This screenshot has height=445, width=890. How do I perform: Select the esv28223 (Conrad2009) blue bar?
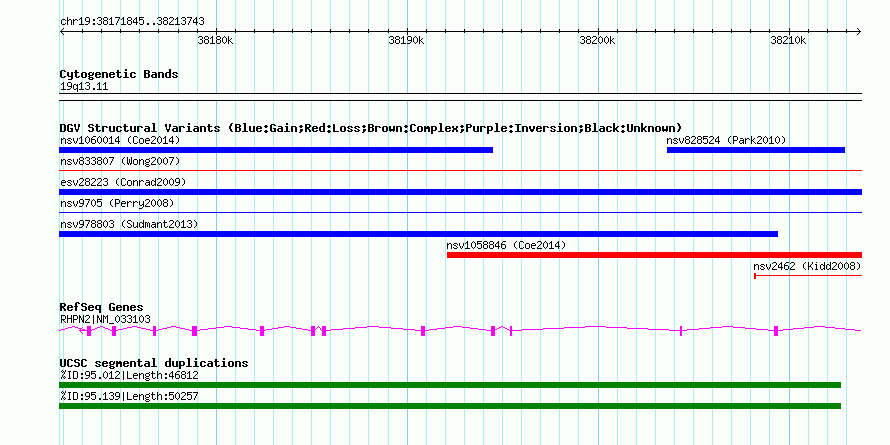460,192
